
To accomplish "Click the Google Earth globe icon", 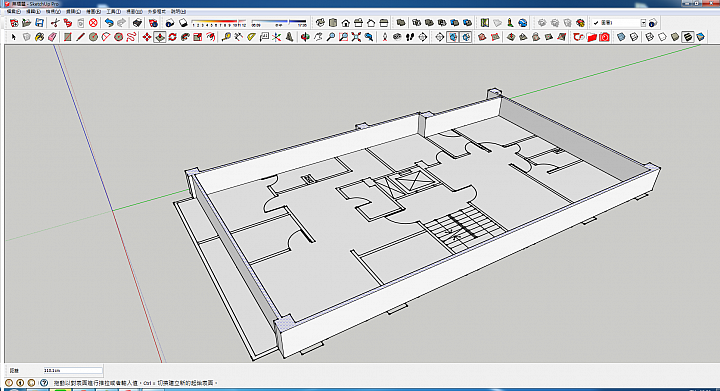I will click(523, 22).
